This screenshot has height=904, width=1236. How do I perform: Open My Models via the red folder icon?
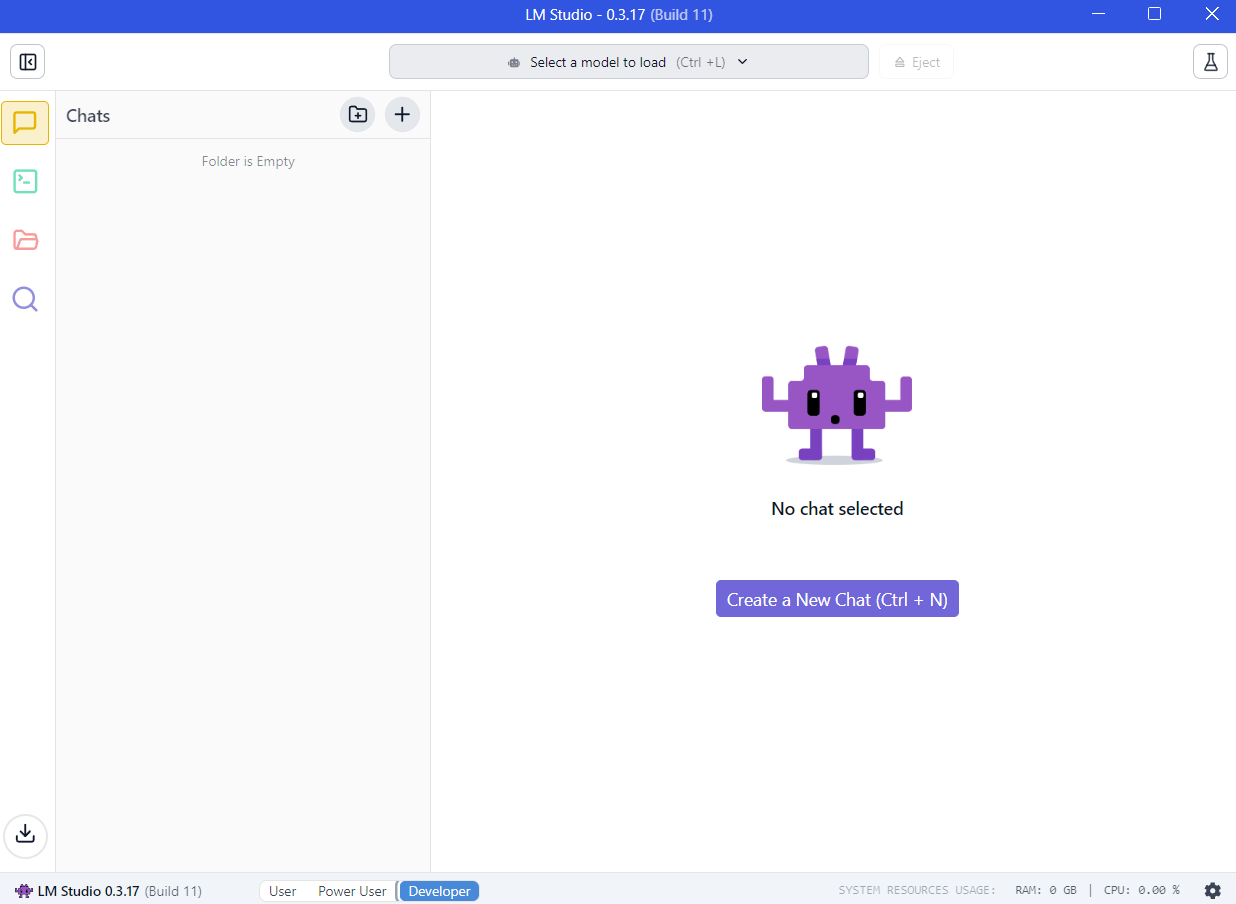click(x=25, y=240)
